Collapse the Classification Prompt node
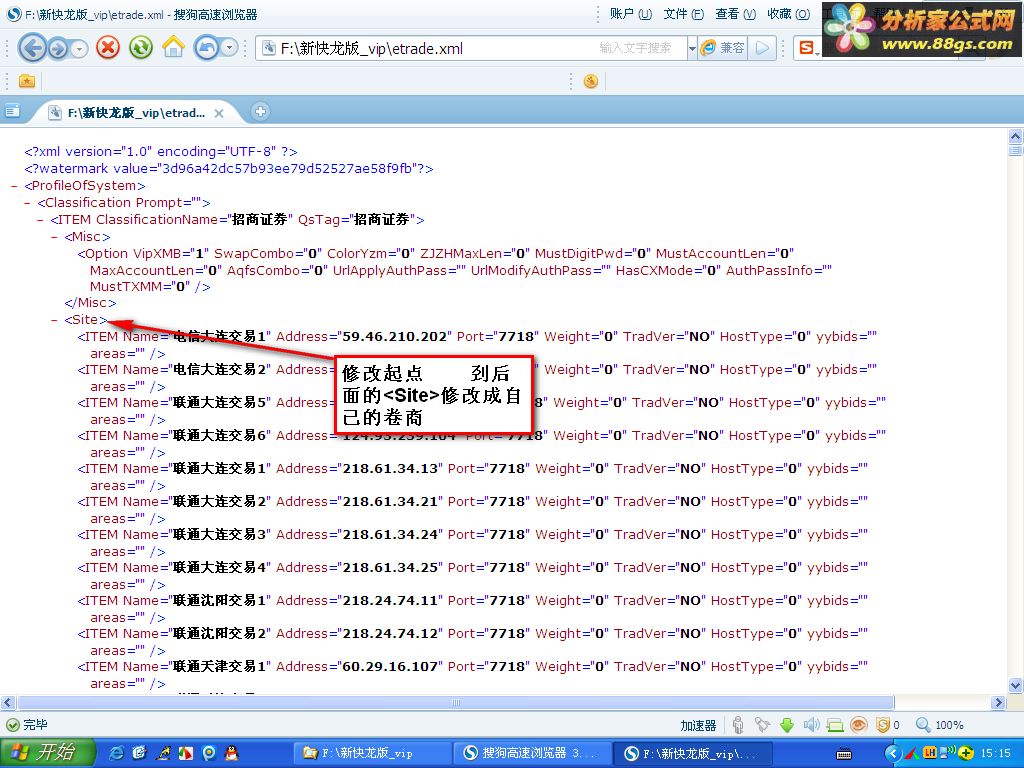The image size is (1024, 768). (x=27, y=203)
